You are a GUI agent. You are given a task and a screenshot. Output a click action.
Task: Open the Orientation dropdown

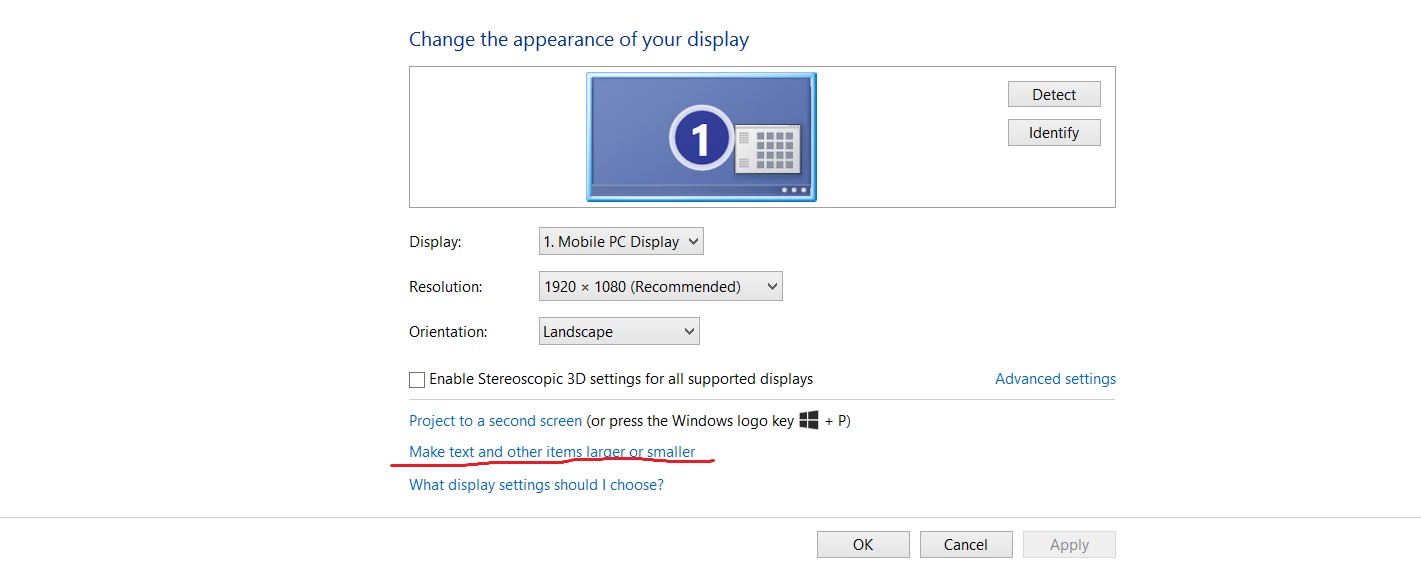[x=619, y=331]
